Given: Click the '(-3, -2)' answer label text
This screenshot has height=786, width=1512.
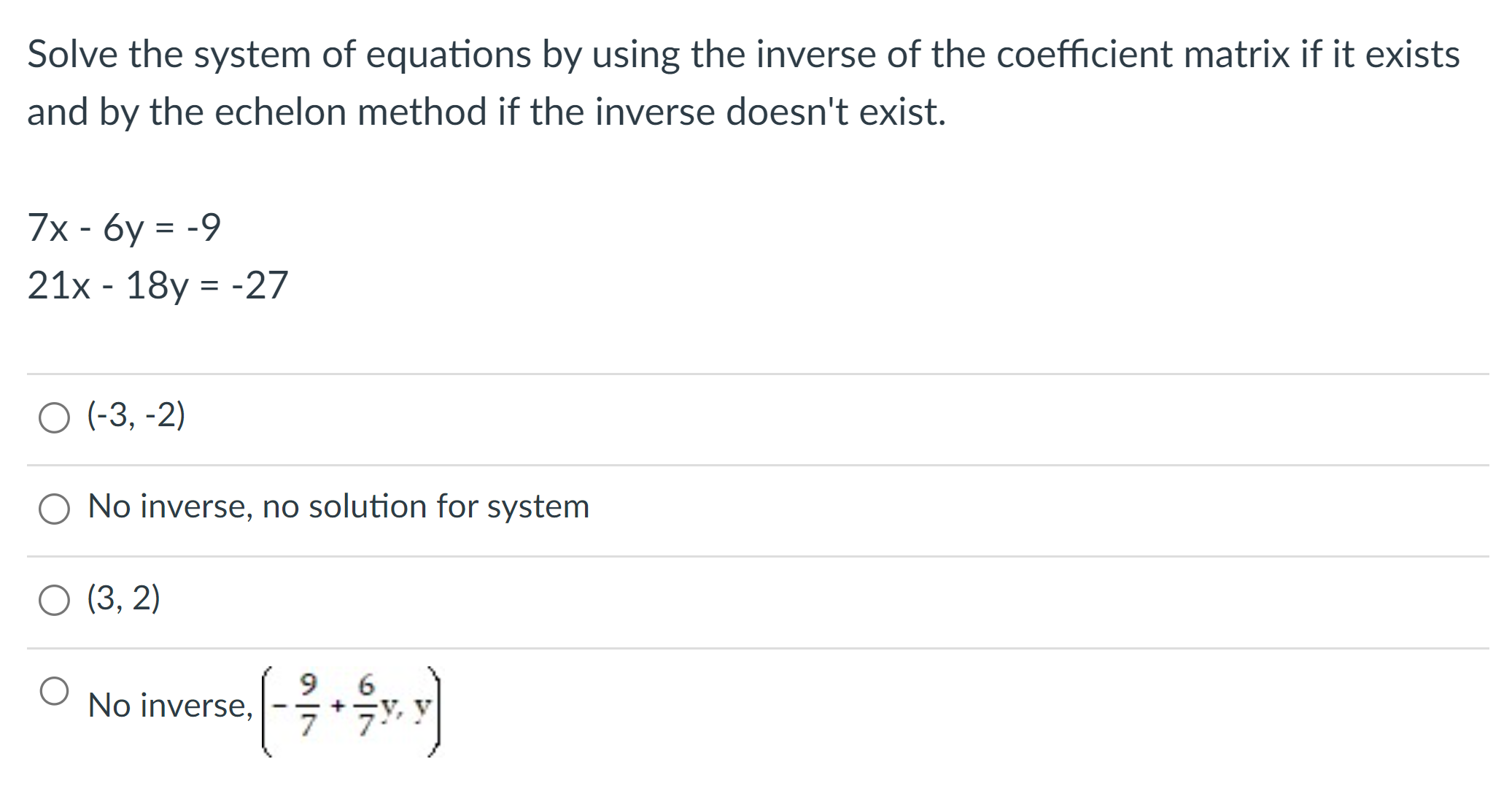Looking at the screenshot, I should 136,415.
